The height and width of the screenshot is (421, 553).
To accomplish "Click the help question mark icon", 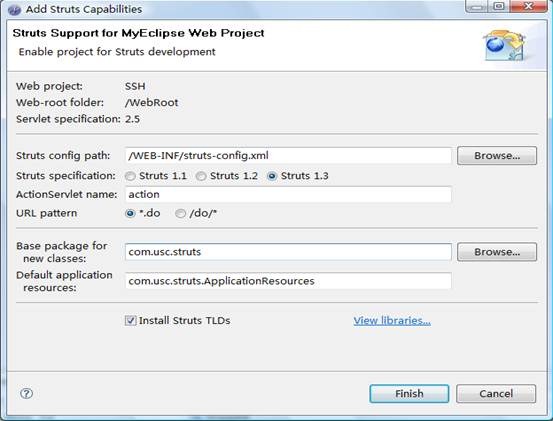I will click(x=26, y=393).
